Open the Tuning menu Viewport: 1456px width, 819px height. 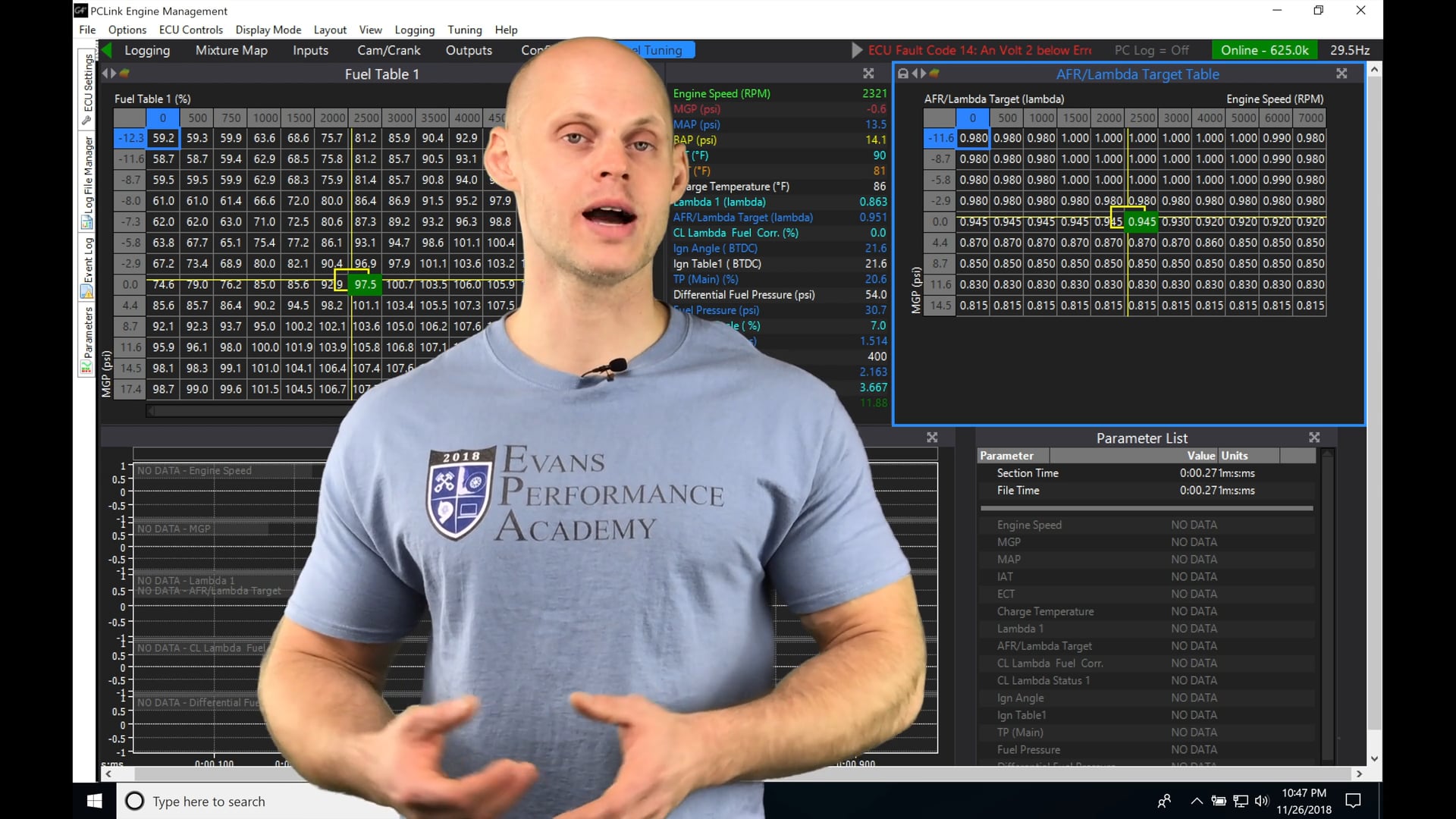coord(464,30)
